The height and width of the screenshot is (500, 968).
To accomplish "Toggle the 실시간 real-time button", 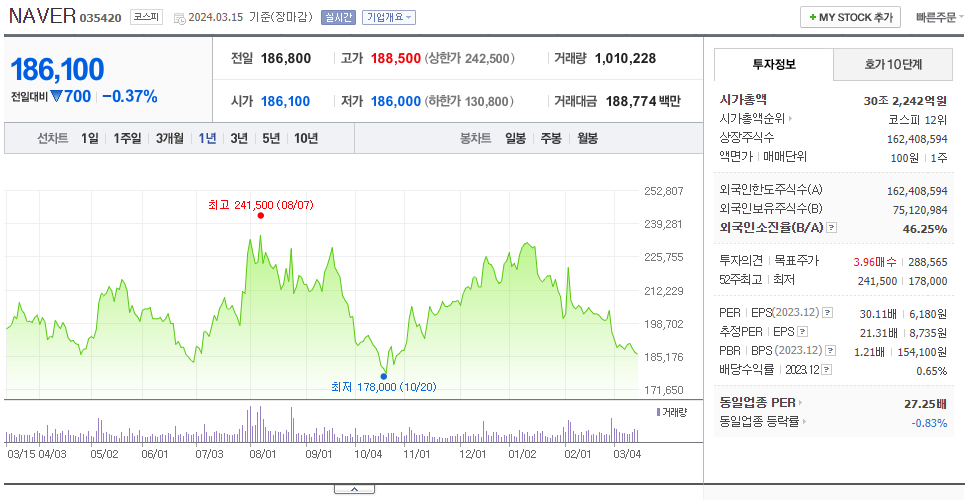I will point(338,17).
